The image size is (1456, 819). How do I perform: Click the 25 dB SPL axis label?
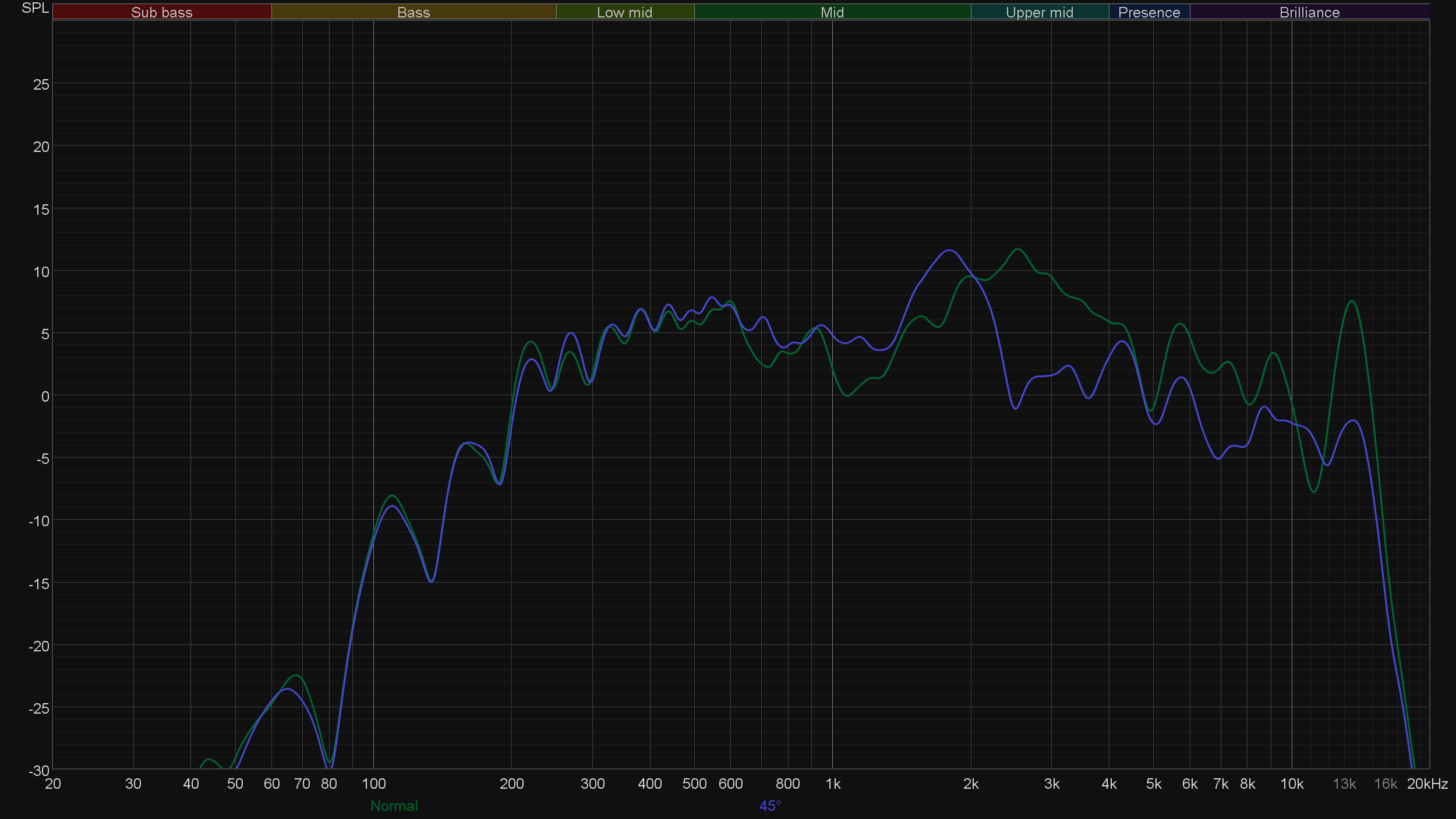pos(41,85)
